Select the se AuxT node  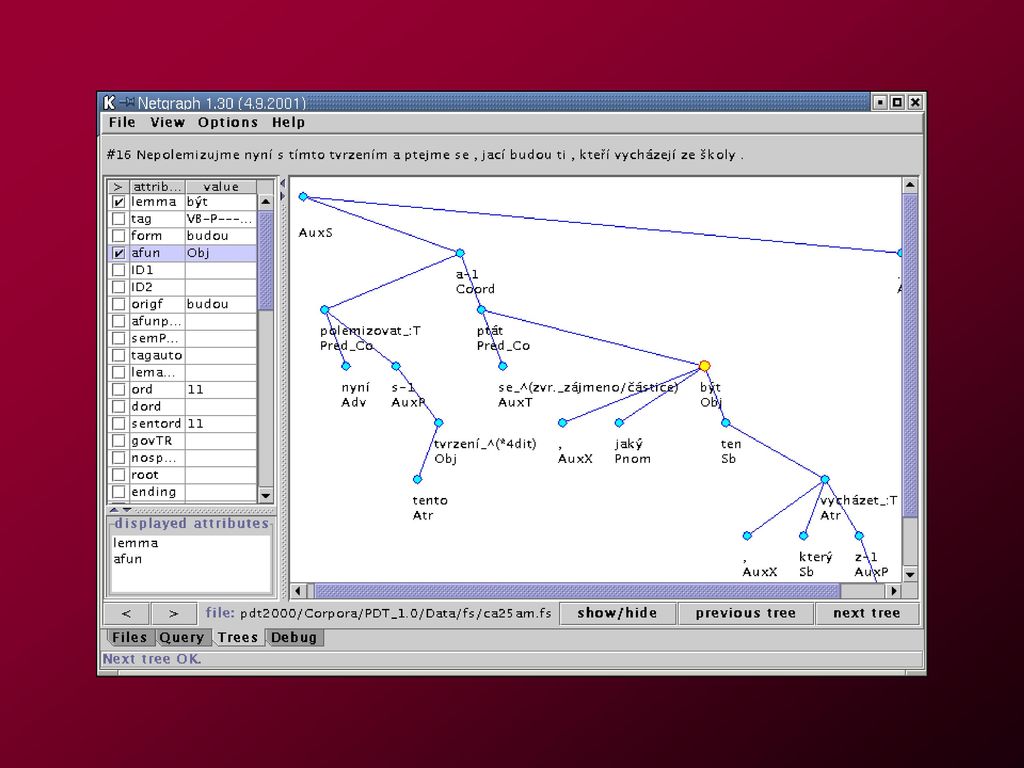point(503,366)
